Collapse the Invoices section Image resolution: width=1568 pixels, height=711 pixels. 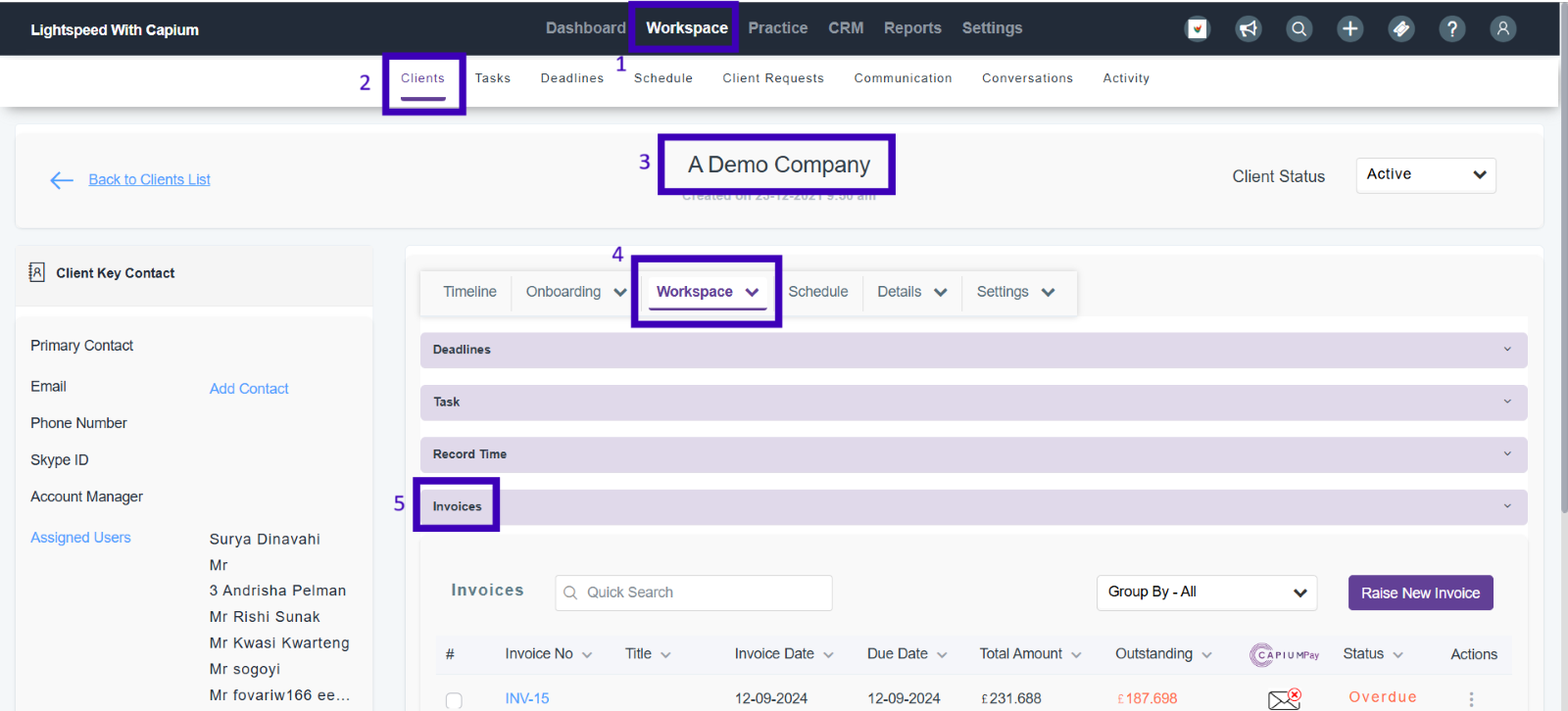coord(973,506)
